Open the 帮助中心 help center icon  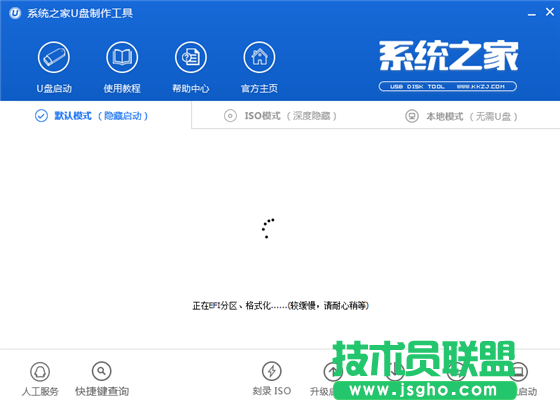click(190, 57)
